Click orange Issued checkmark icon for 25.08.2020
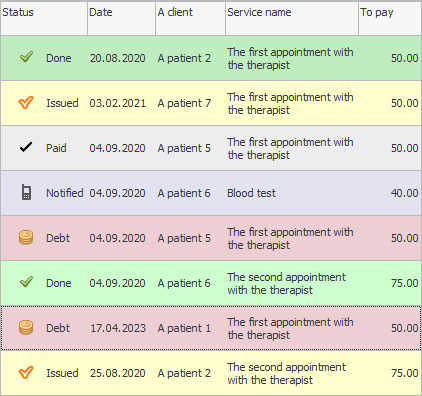Screen dimensions: 422x396 [x=26, y=372]
